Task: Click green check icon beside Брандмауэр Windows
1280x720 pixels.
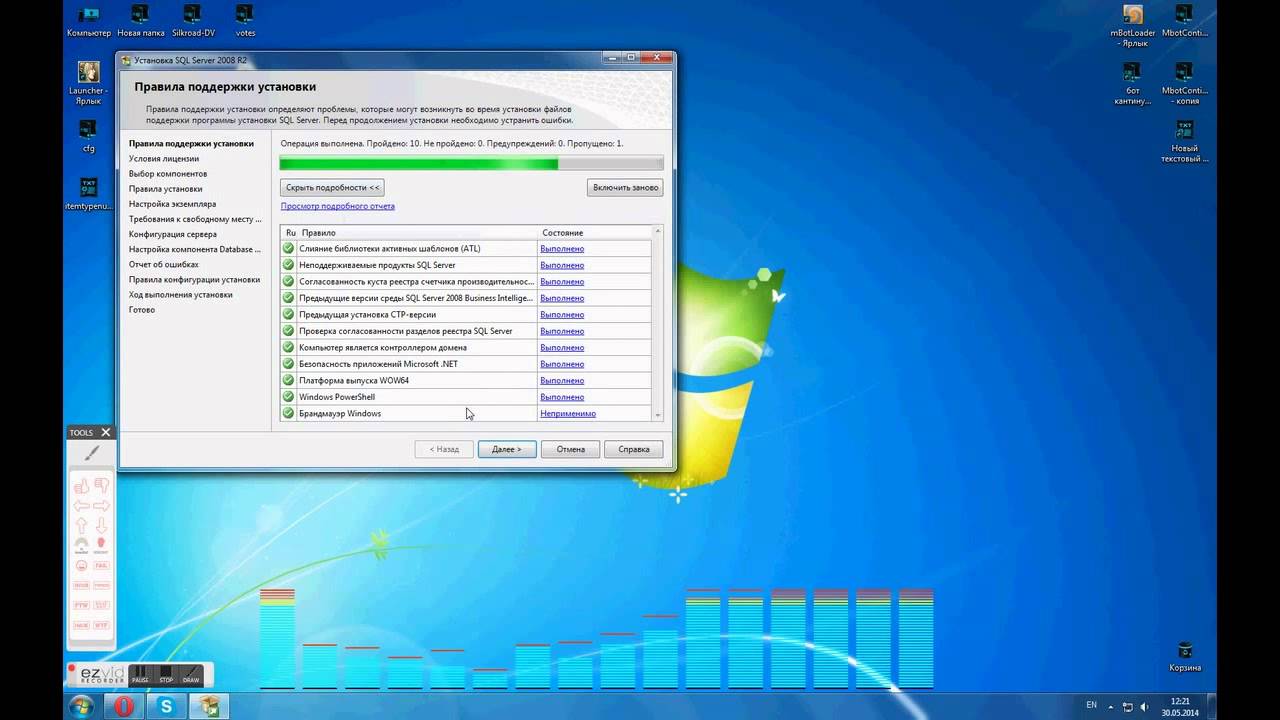Action: point(289,413)
